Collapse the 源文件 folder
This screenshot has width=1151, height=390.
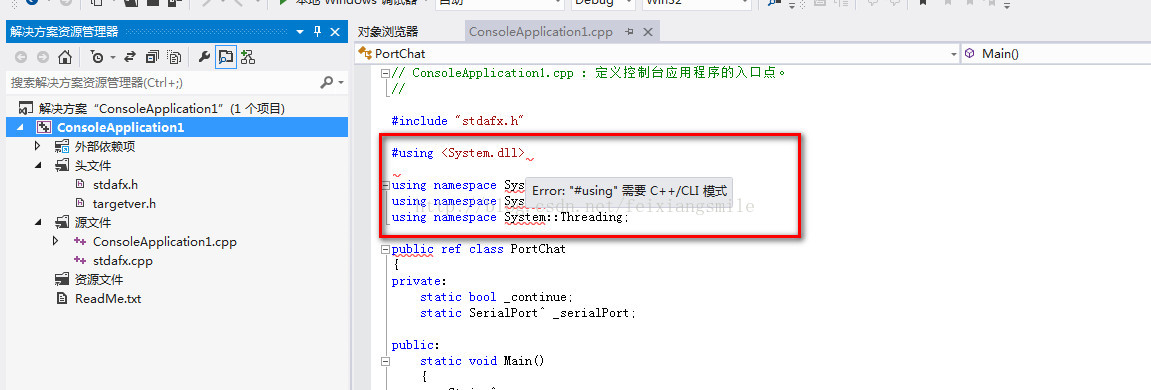pos(37,223)
